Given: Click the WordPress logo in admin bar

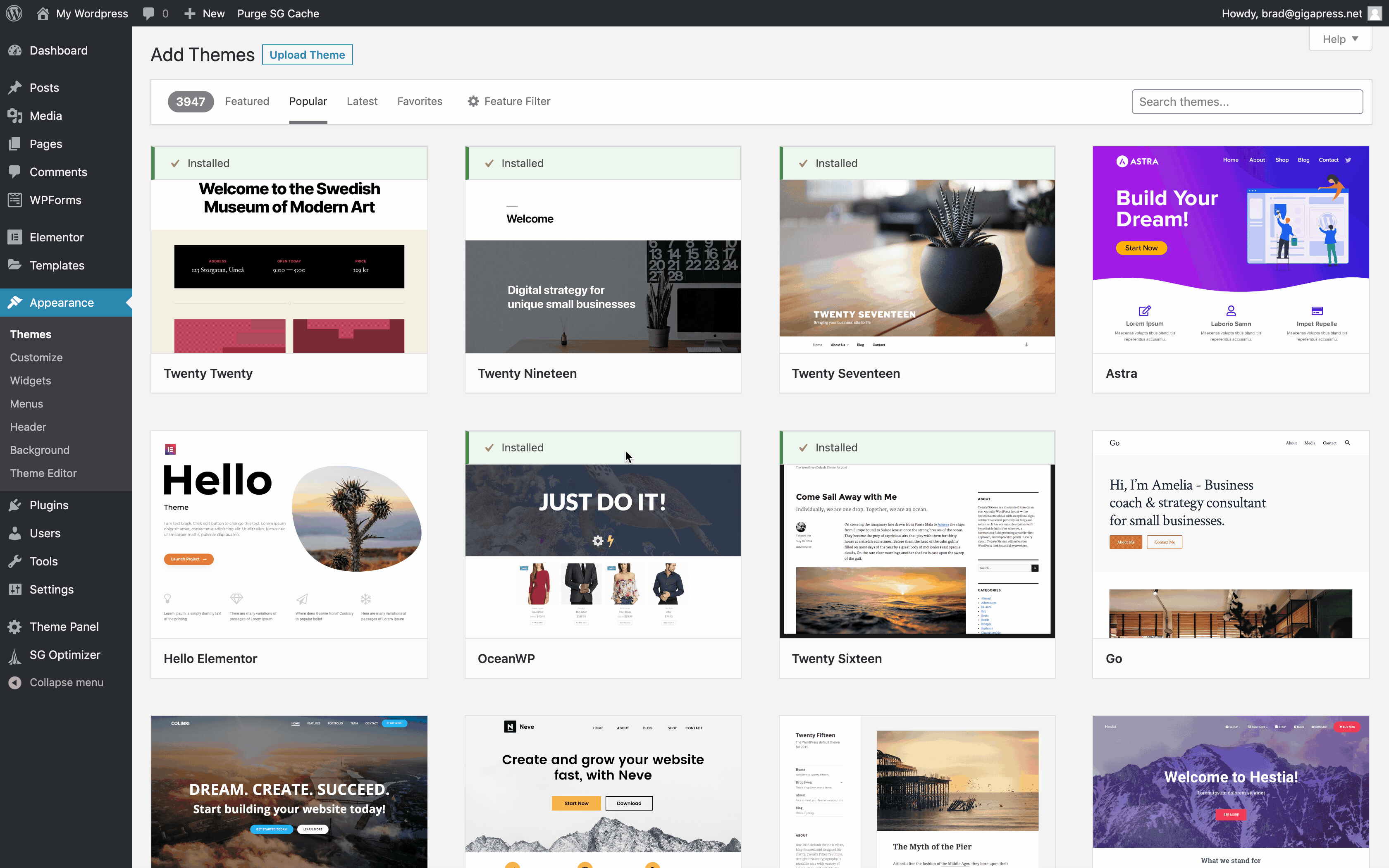Looking at the screenshot, I should coord(14,13).
